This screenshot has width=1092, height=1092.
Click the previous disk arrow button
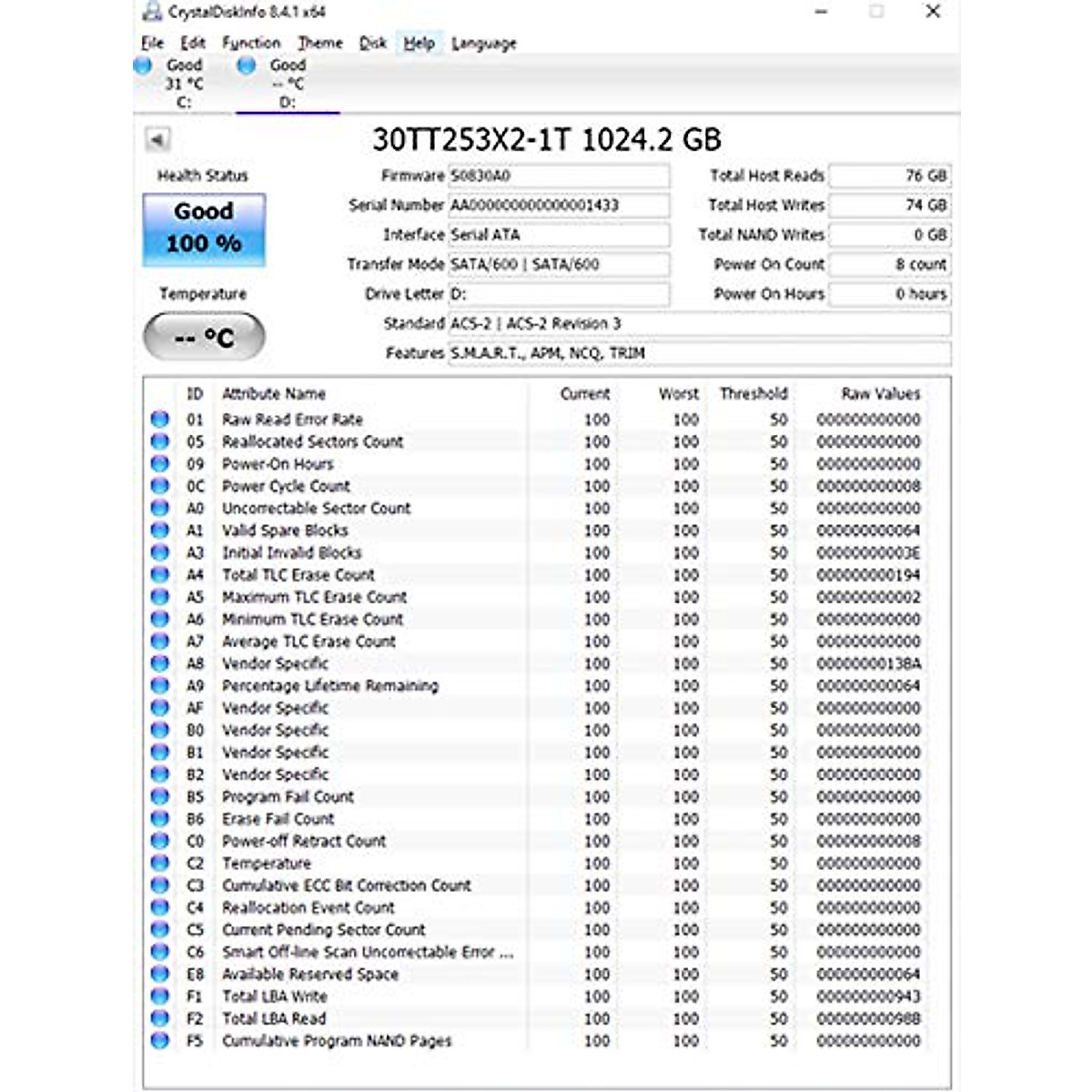click(x=157, y=140)
